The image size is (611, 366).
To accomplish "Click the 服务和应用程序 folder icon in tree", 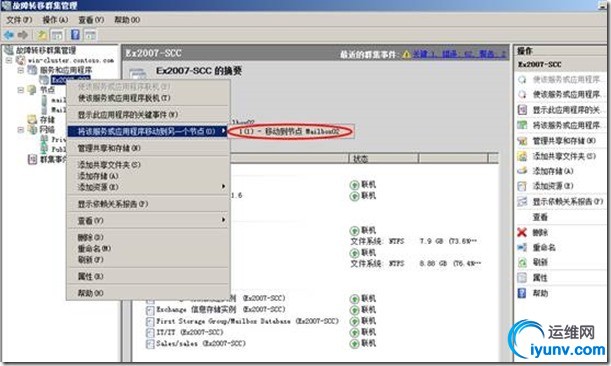I will 32,70.
